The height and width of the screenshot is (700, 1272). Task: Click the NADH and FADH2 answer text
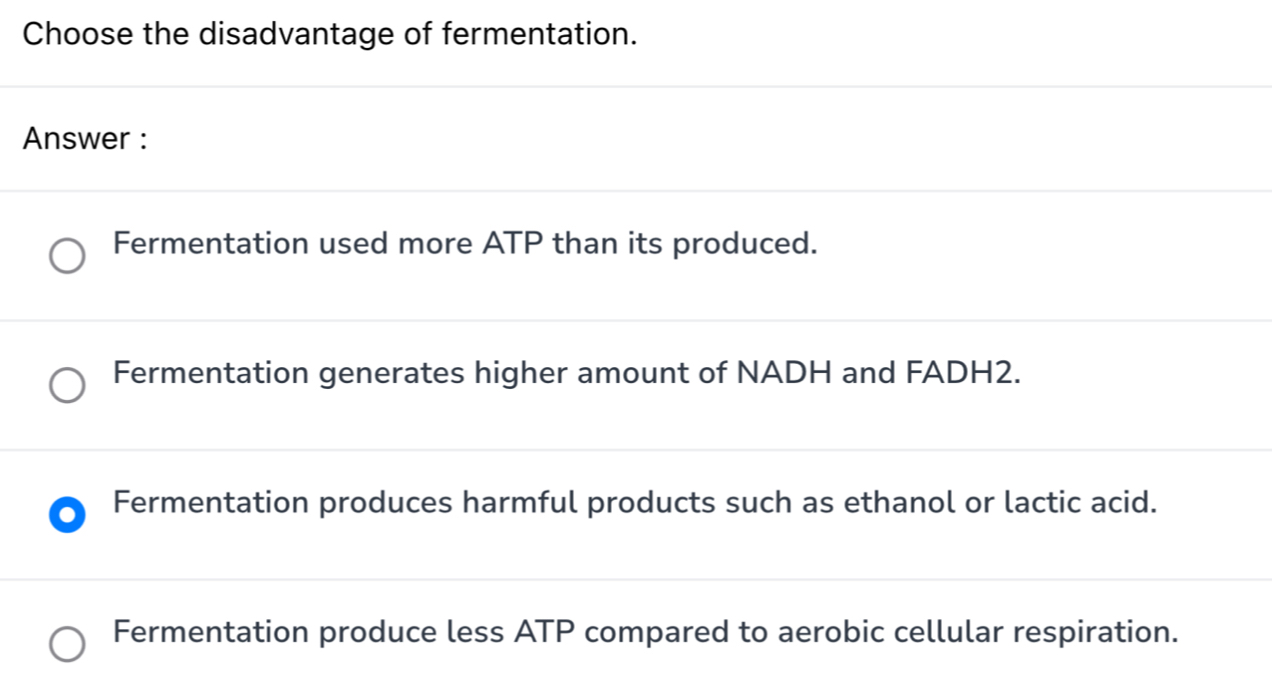pyautogui.click(x=567, y=373)
